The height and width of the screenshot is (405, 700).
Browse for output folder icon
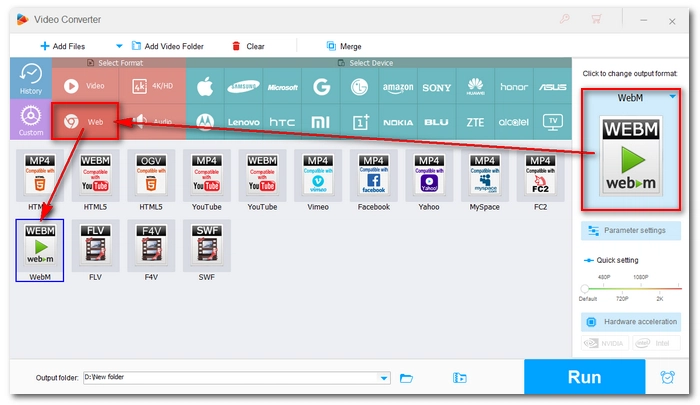(406, 378)
